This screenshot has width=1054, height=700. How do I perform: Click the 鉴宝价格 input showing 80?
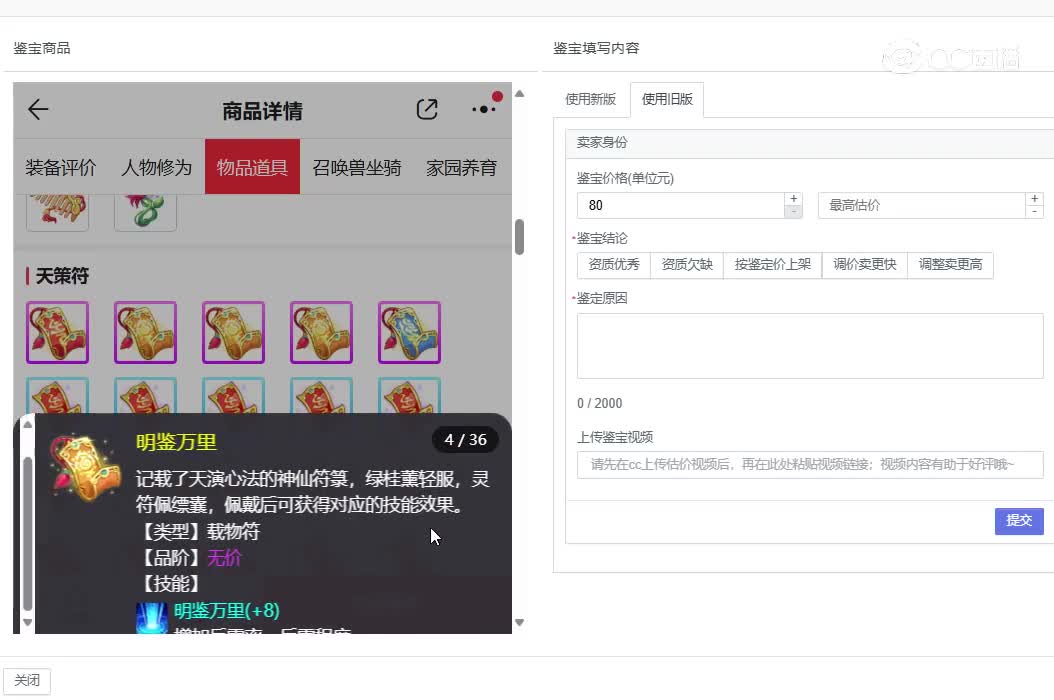point(680,205)
